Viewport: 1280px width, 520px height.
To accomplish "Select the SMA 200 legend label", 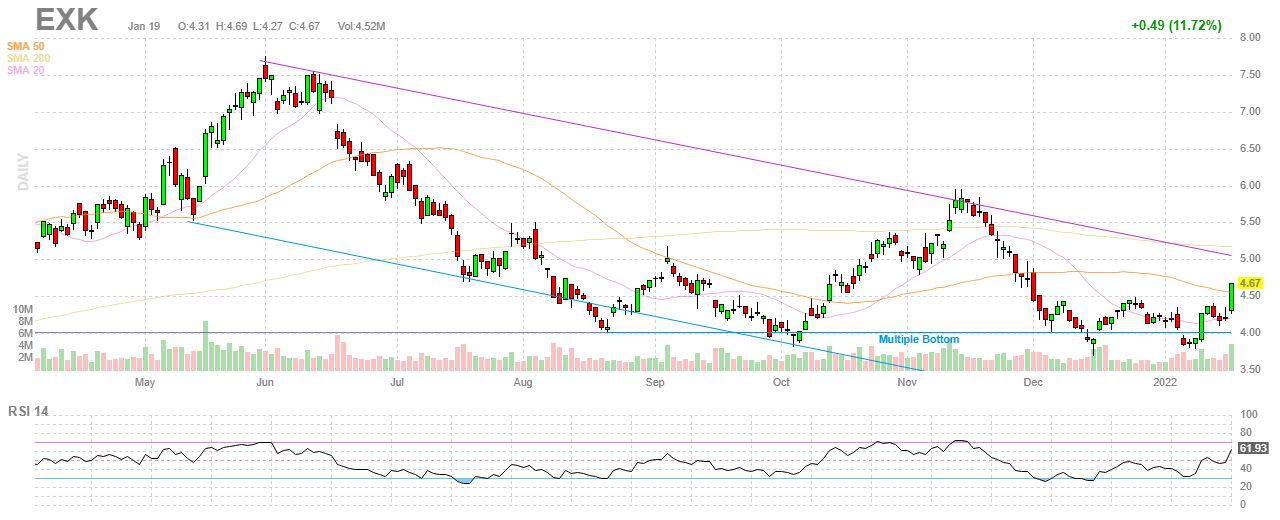I will click(27, 58).
